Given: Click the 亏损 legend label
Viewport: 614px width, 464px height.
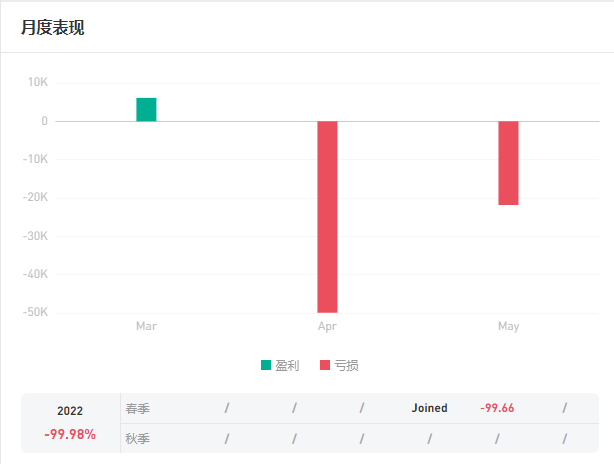Looking at the screenshot, I should pos(347,365).
